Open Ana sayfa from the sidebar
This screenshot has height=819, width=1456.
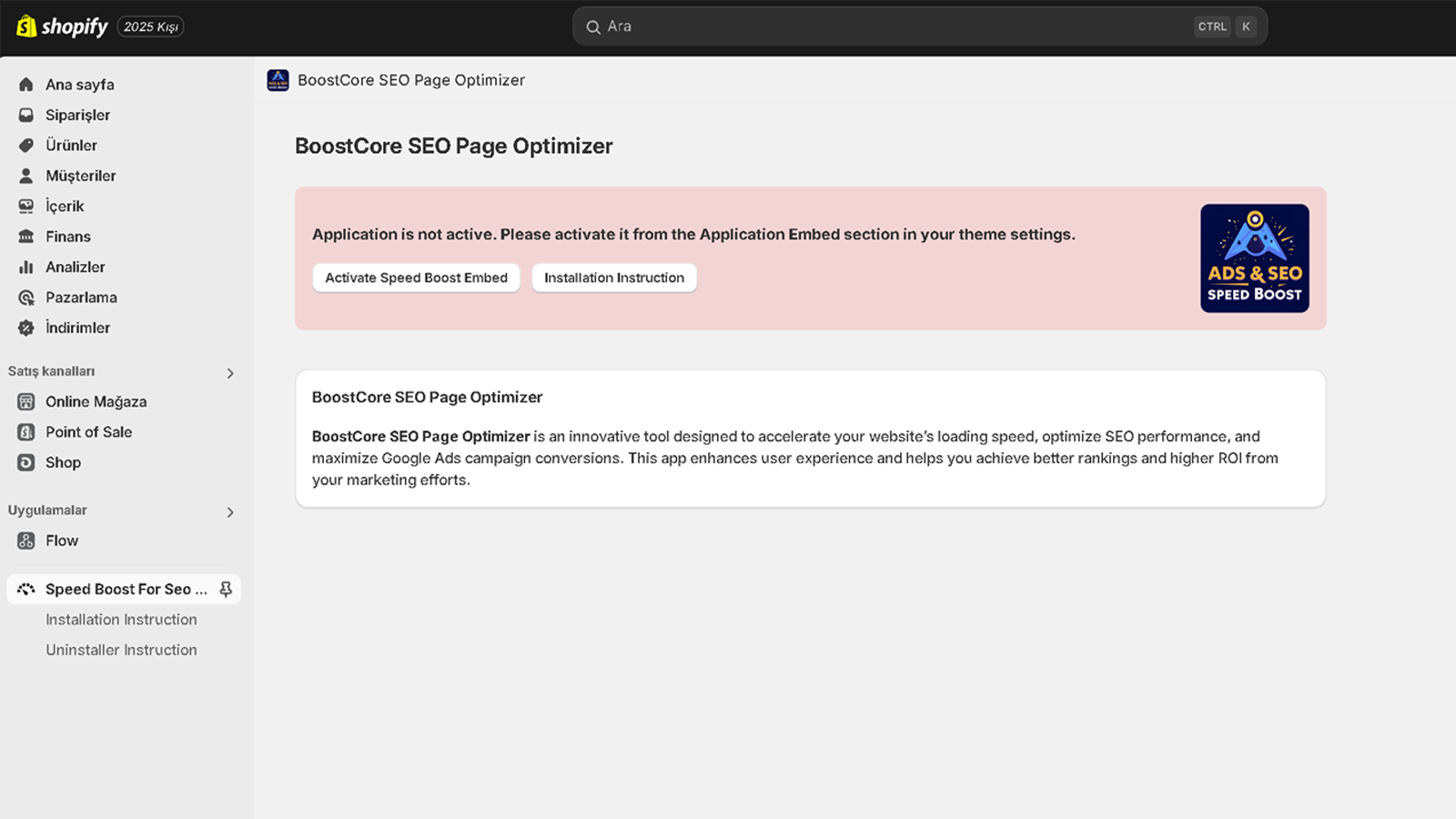[x=80, y=84]
